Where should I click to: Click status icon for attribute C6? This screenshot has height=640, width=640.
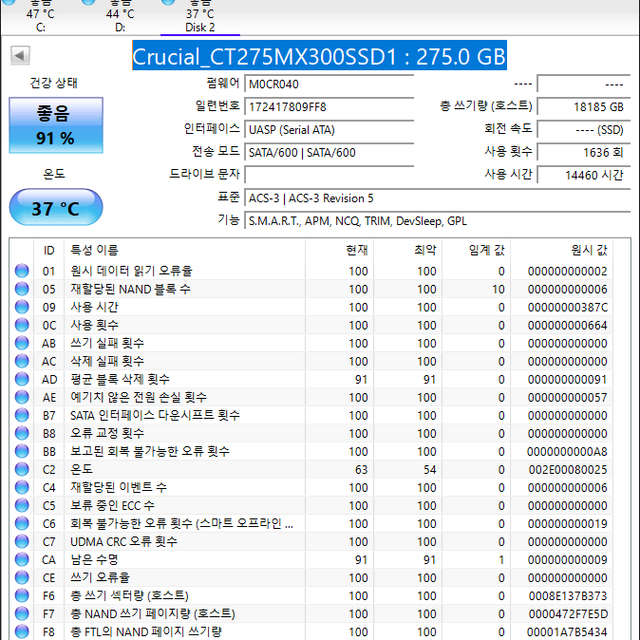22,523
